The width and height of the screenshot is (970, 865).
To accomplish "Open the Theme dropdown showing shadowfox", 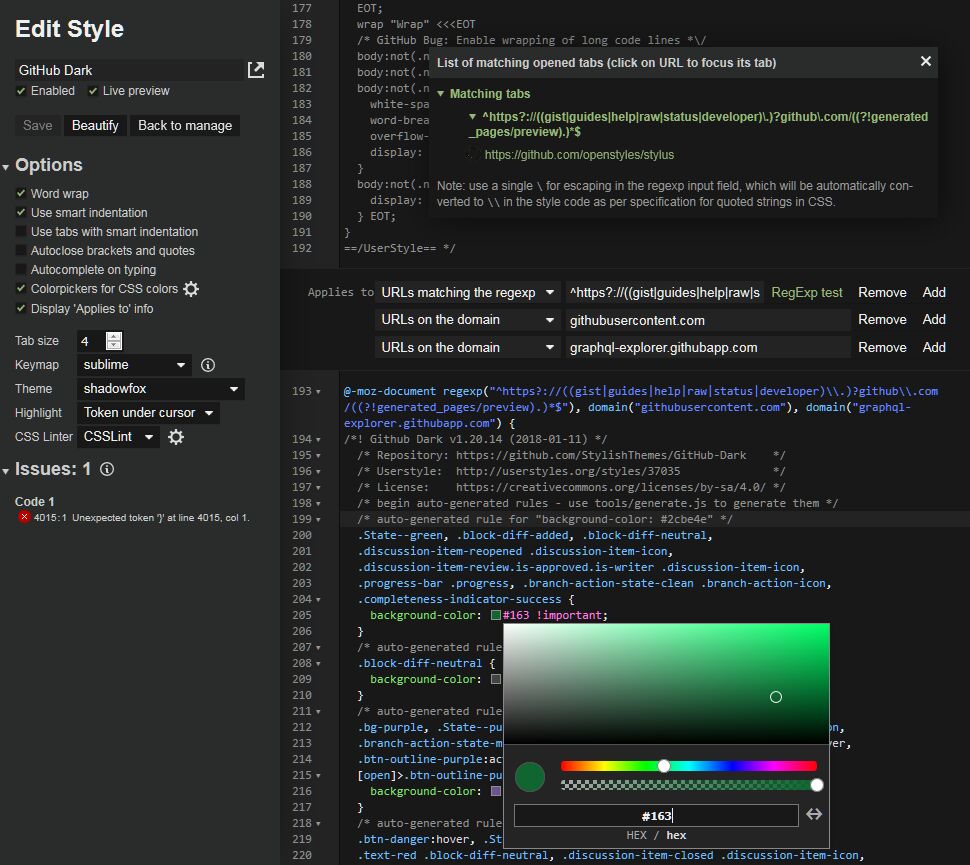I will point(161,388).
